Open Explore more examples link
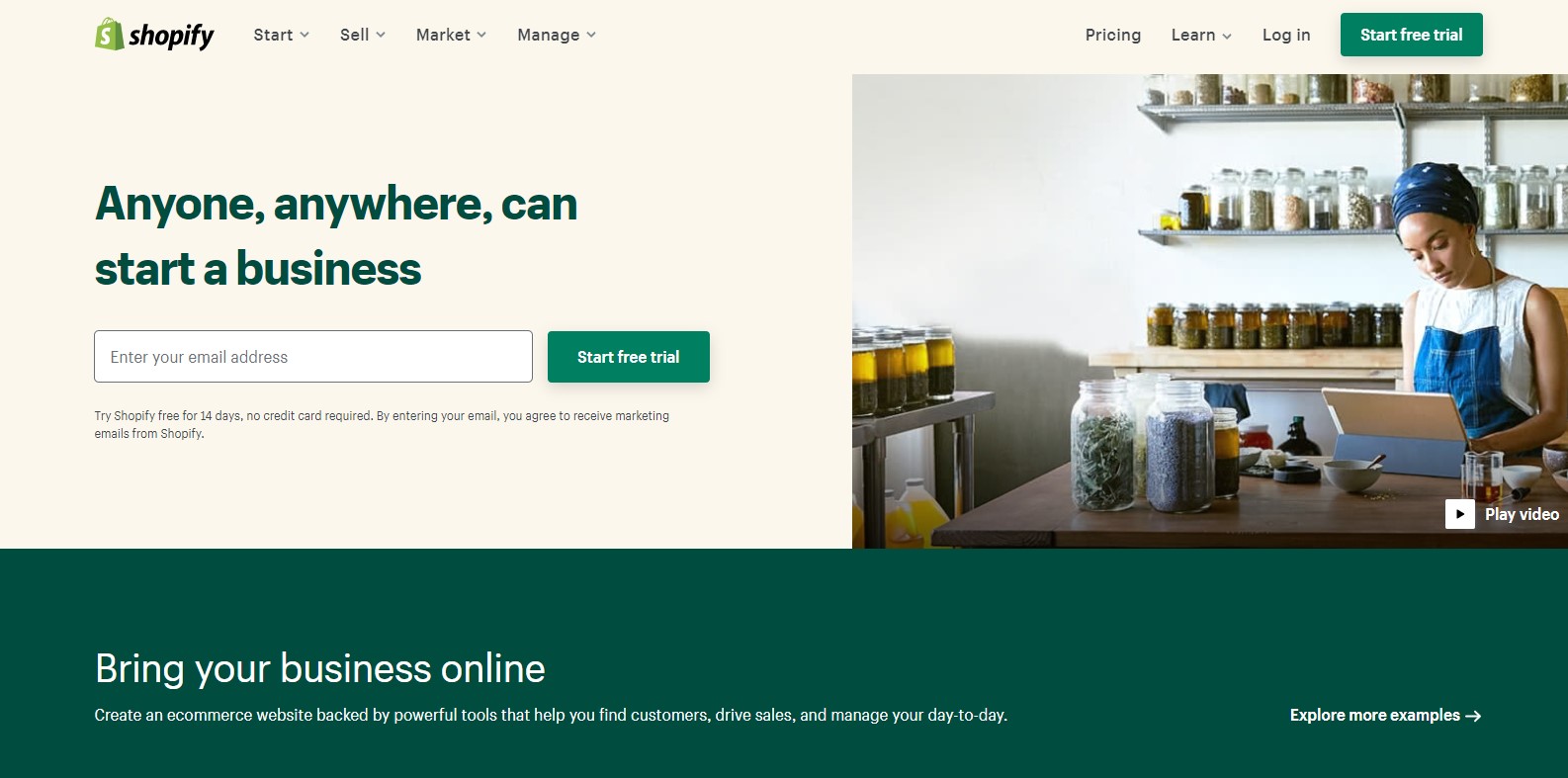This screenshot has height=778, width=1568. click(1385, 715)
